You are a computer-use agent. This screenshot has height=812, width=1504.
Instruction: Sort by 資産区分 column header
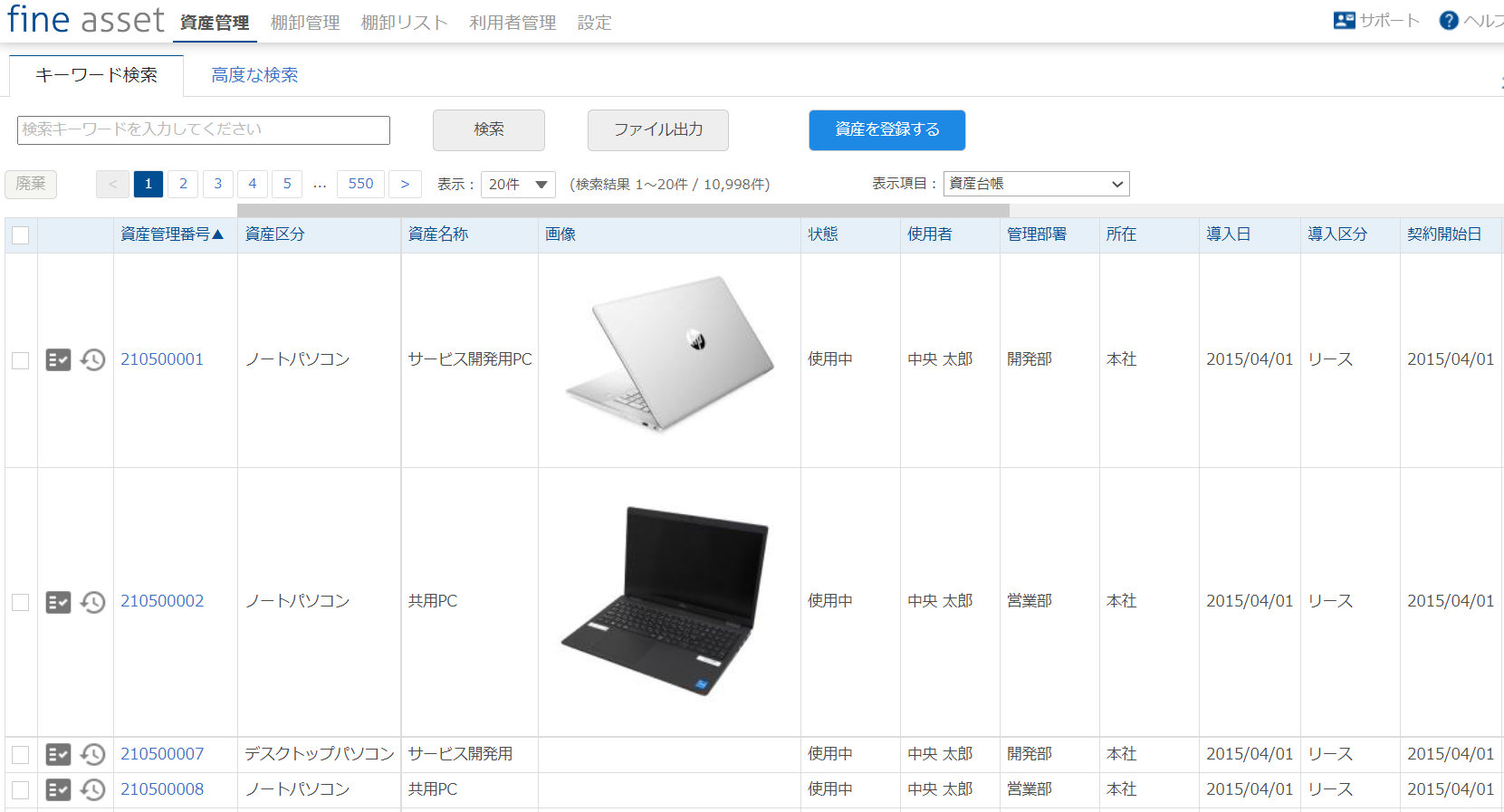click(275, 234)
